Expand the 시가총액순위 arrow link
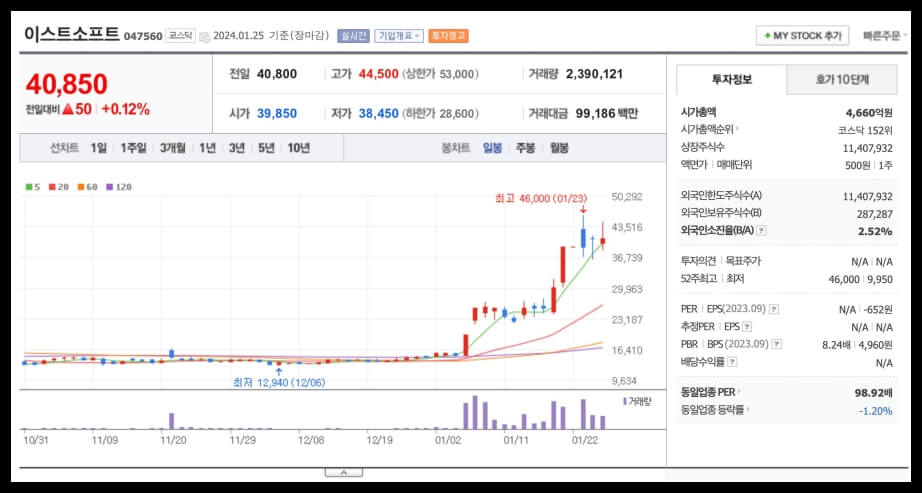The height and width of the screenshot is (493, 922). click(x=737, y=130)
